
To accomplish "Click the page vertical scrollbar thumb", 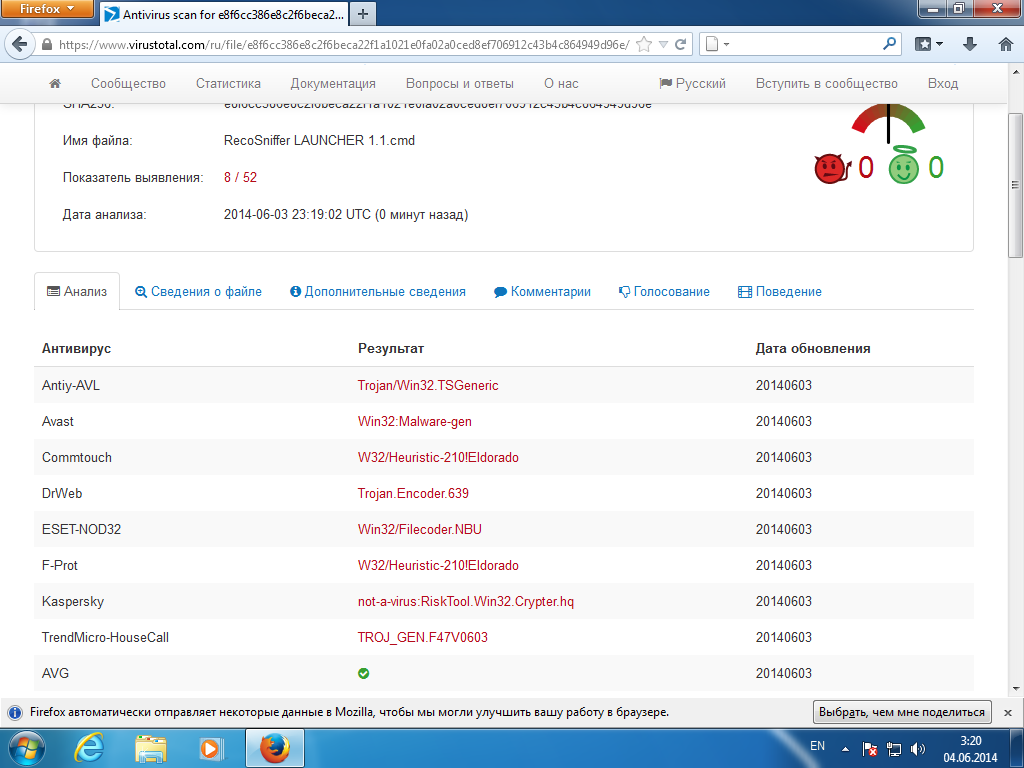I will [x=1016, y=185].
